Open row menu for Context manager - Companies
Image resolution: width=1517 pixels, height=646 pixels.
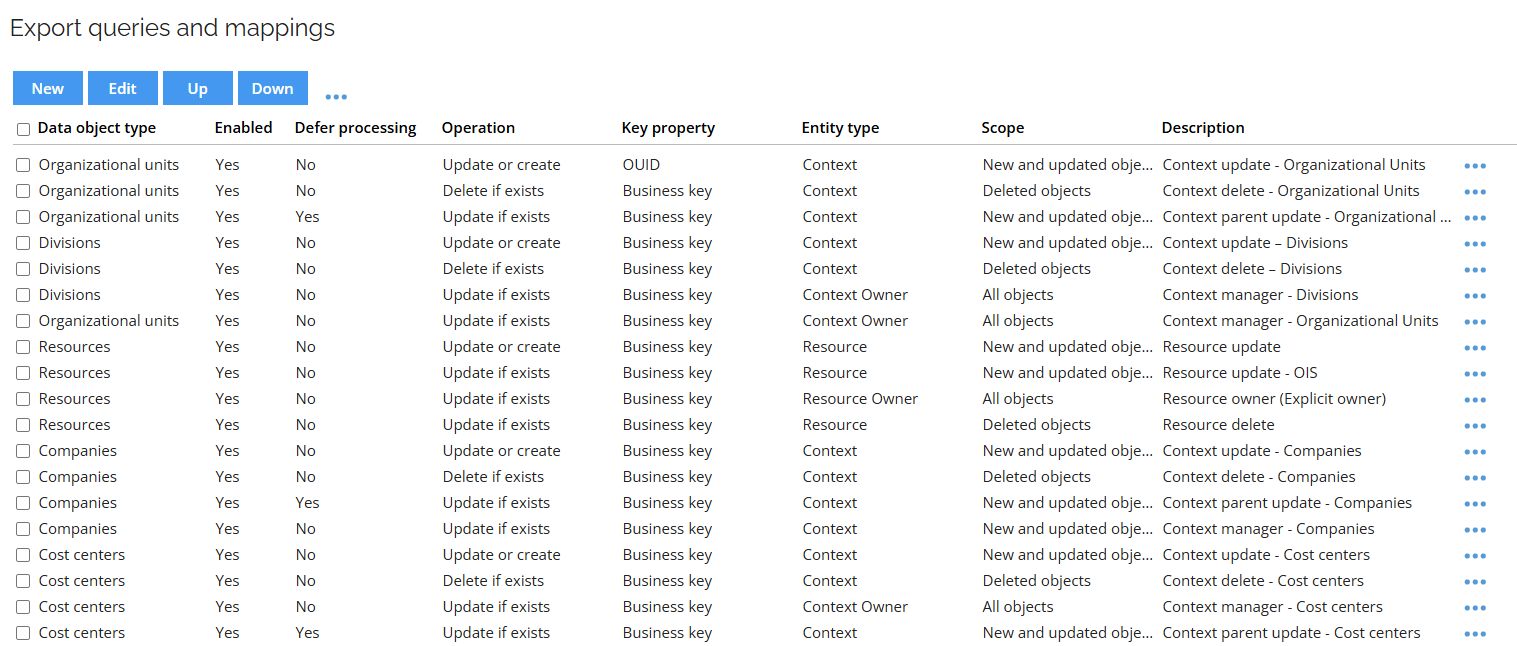[1475, 529]
